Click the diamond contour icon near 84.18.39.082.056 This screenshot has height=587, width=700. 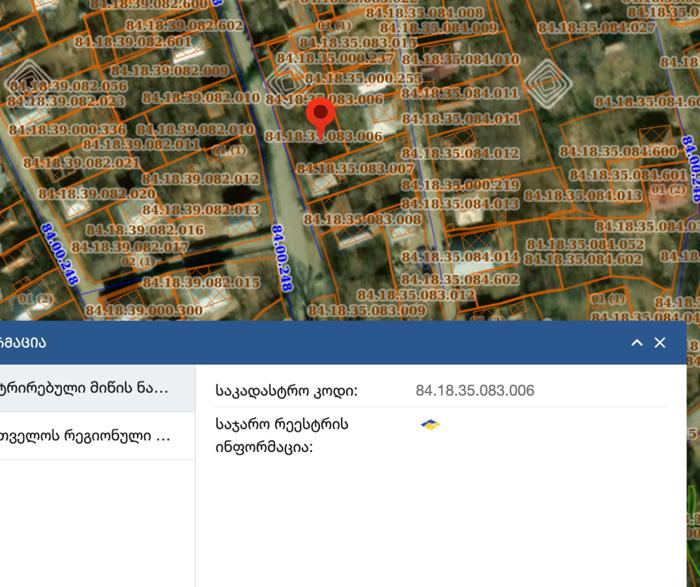[x=28, y=83]
